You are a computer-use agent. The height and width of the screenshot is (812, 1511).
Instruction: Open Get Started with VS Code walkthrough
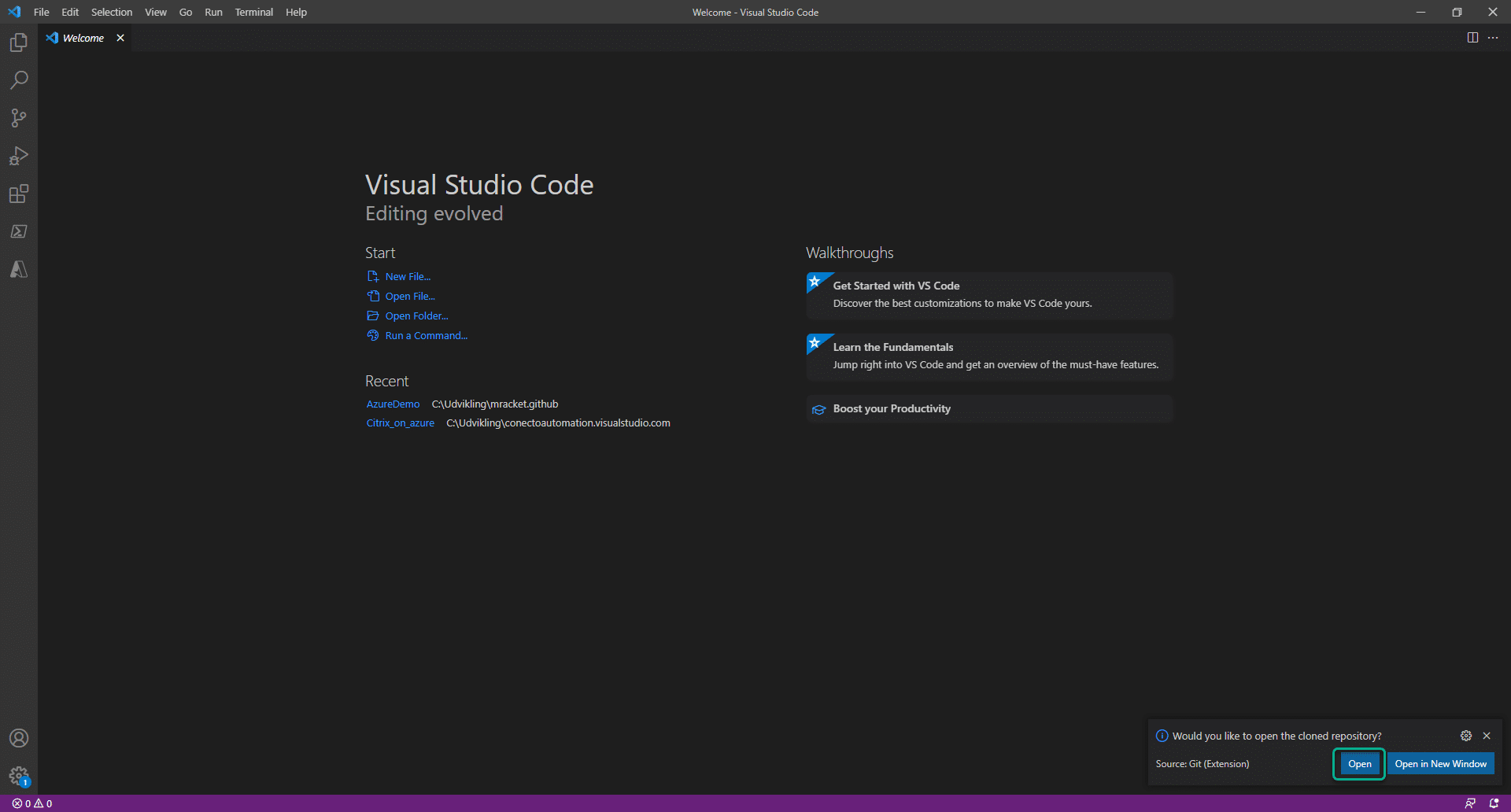[989, 295]
